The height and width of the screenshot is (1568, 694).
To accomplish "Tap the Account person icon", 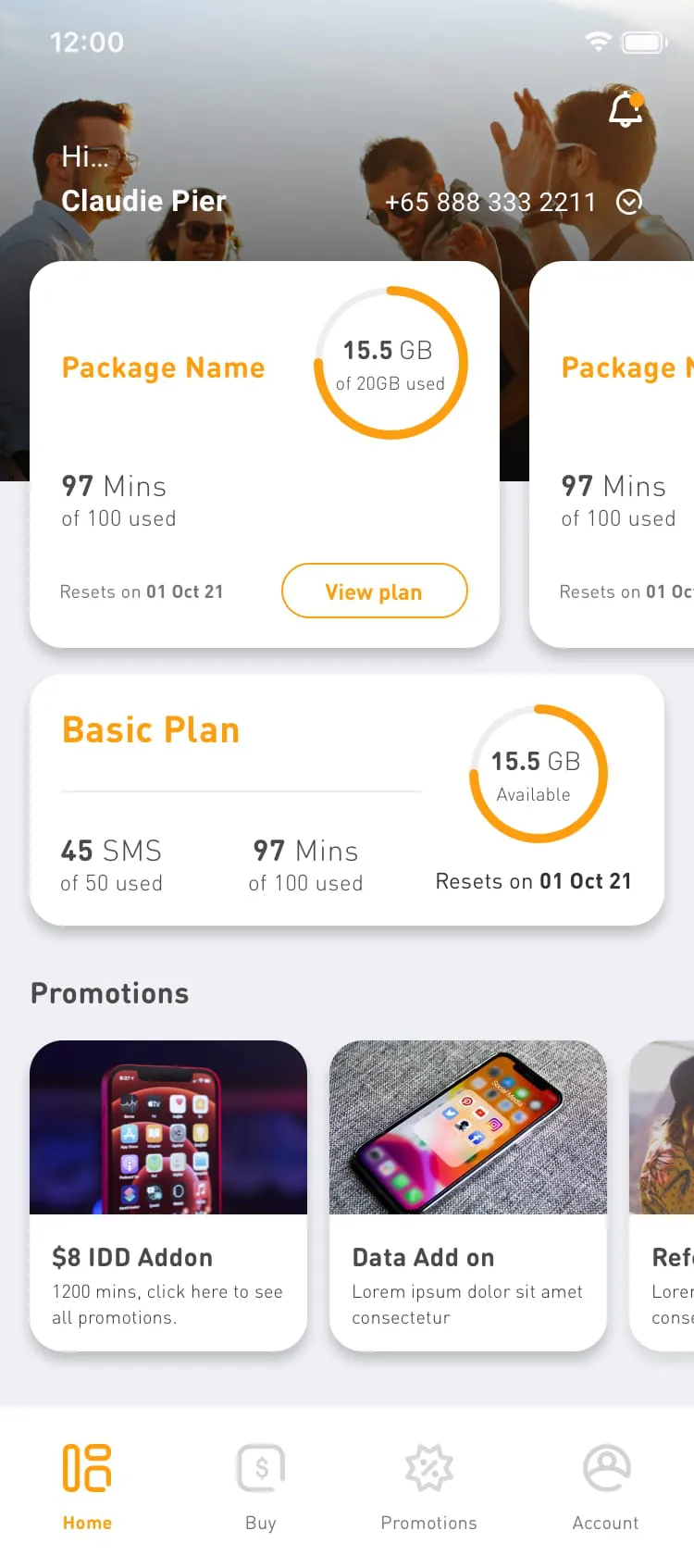I will click(x=605, y=1468).
